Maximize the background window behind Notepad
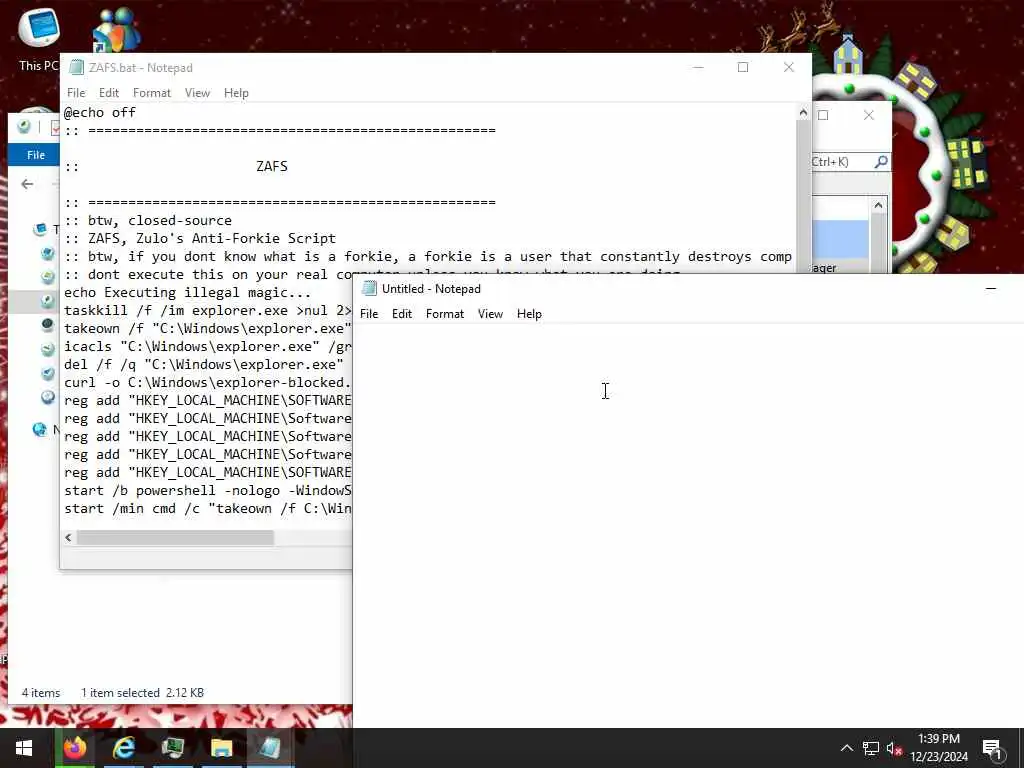This screenshot has height=768, width=1024. 824,115
